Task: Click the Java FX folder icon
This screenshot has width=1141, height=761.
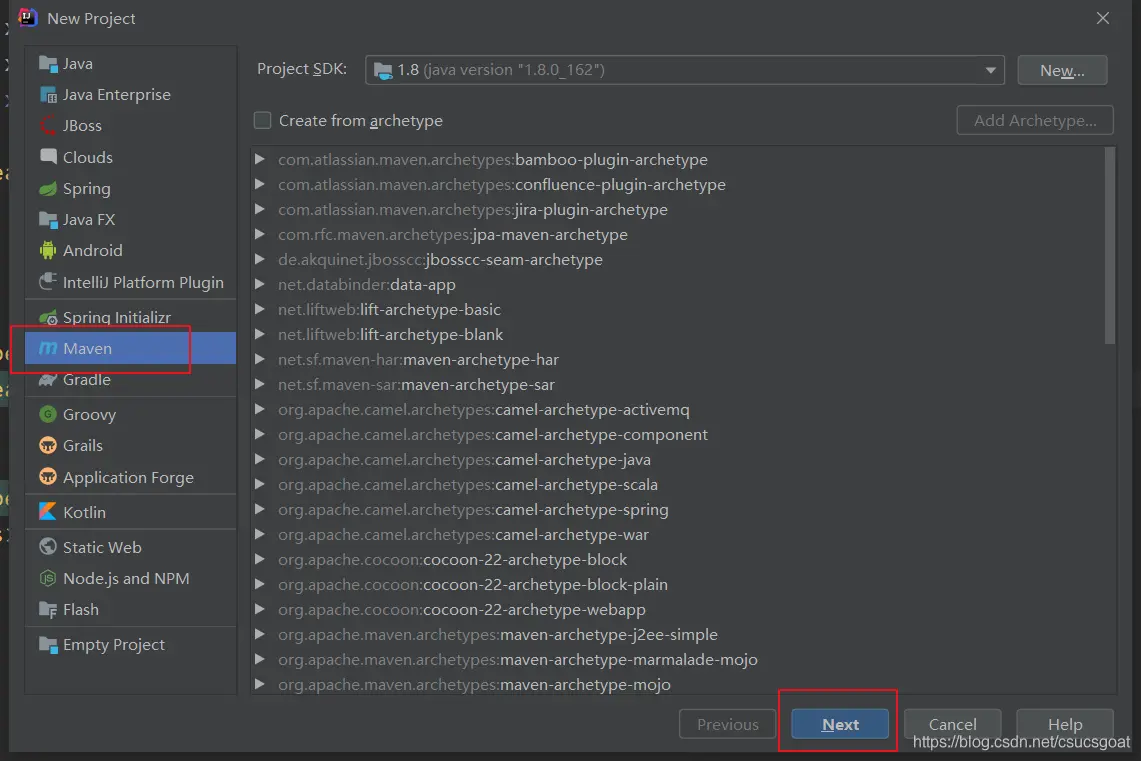Action: pos(48,220)
